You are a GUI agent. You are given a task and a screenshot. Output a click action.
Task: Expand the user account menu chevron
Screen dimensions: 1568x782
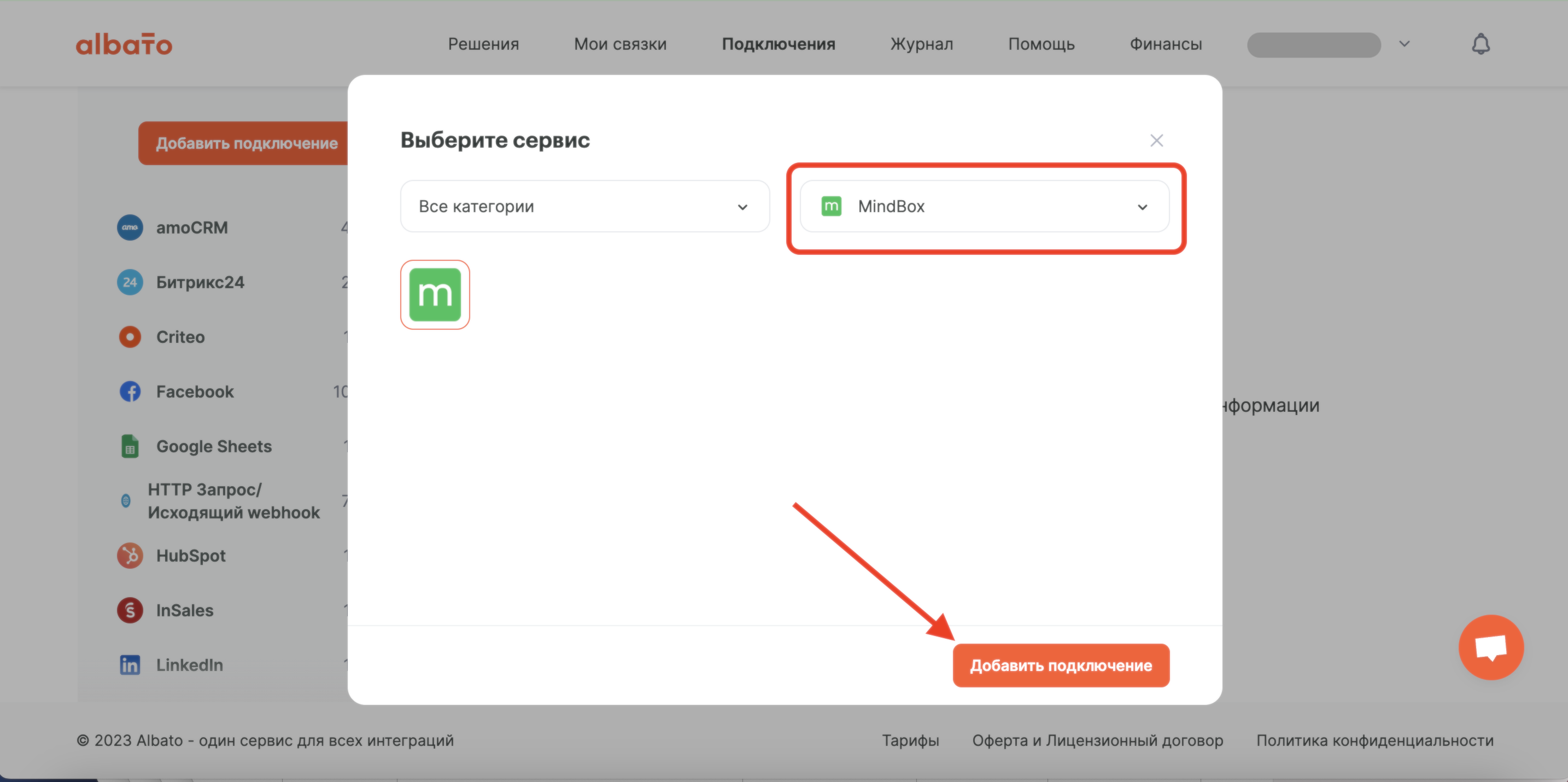point(1405,44)
